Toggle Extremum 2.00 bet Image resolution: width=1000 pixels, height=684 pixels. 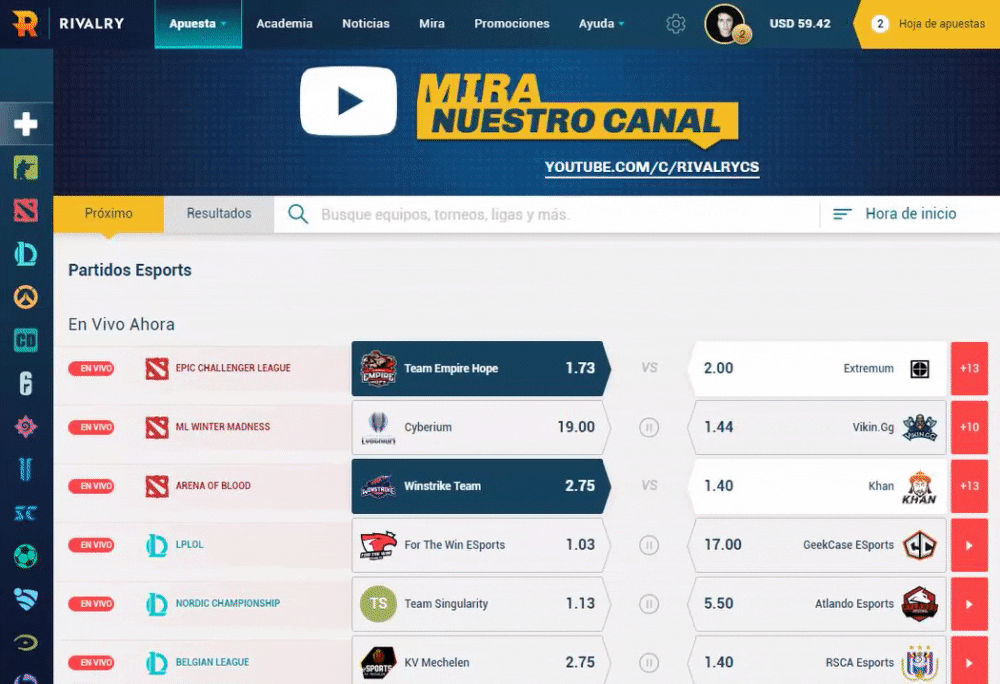(818, 368)
